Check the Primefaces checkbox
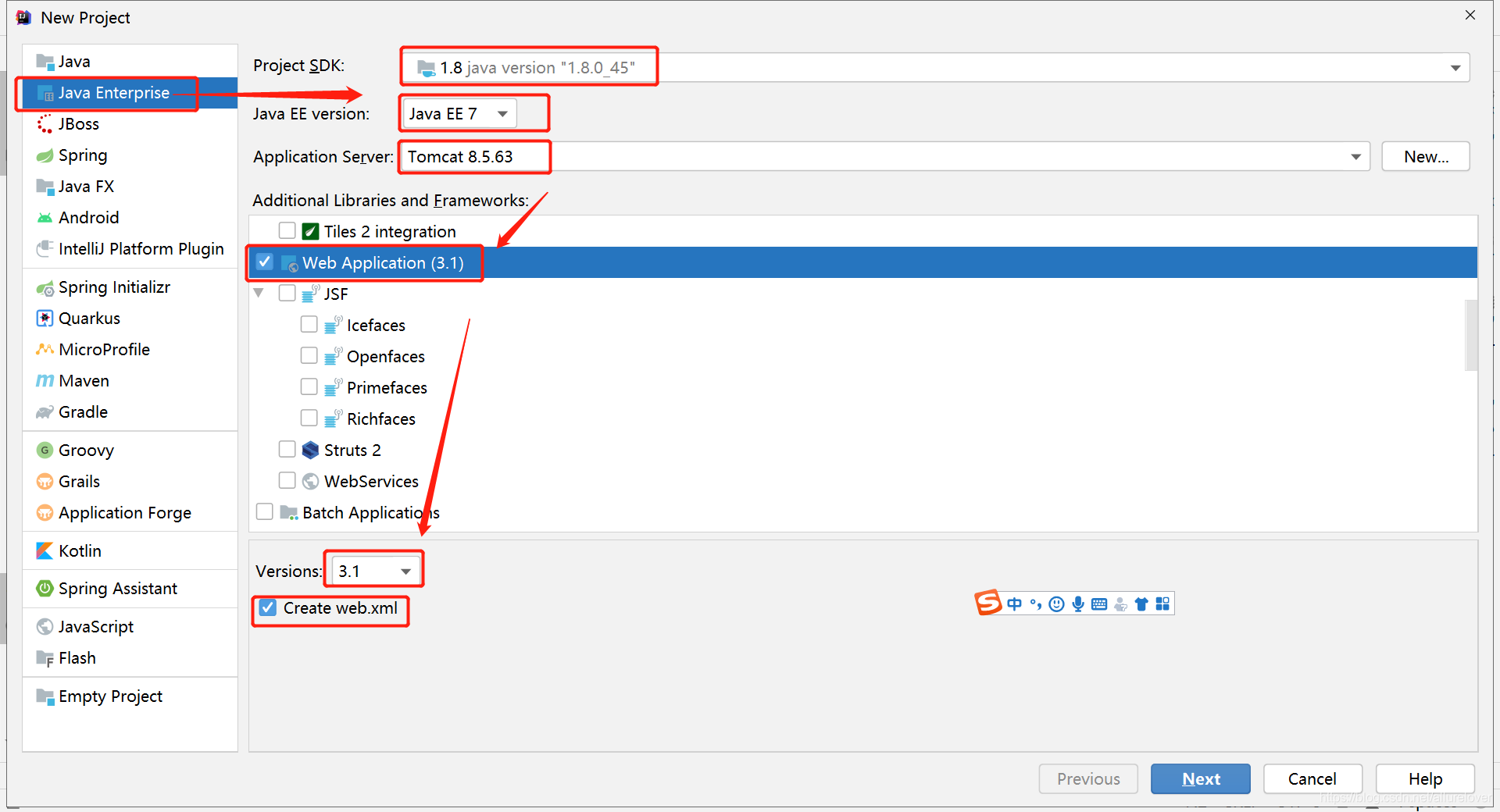This screenshot has width=1500, height=812. tap(309, 386)
